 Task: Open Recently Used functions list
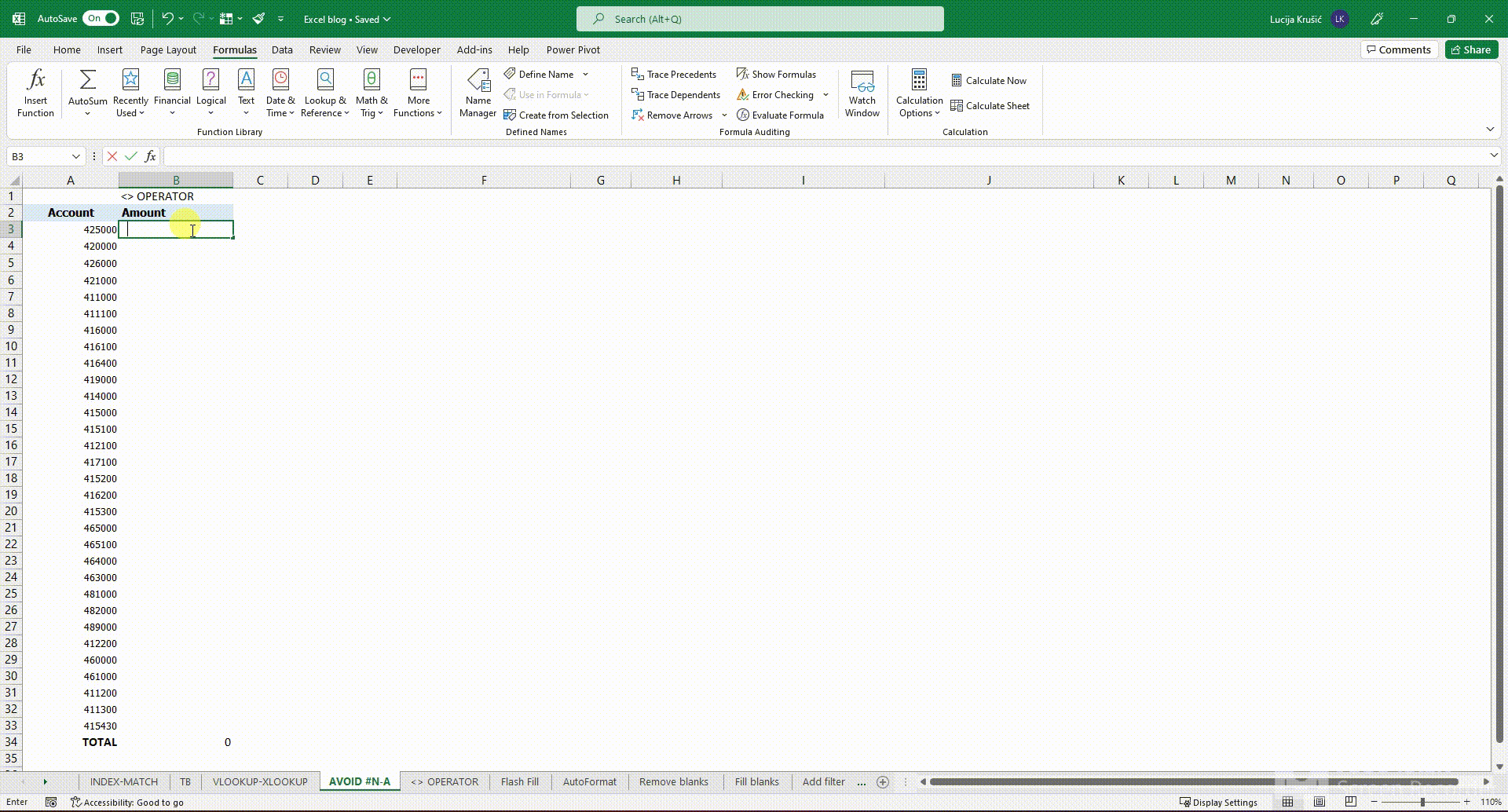pos(130,93)
